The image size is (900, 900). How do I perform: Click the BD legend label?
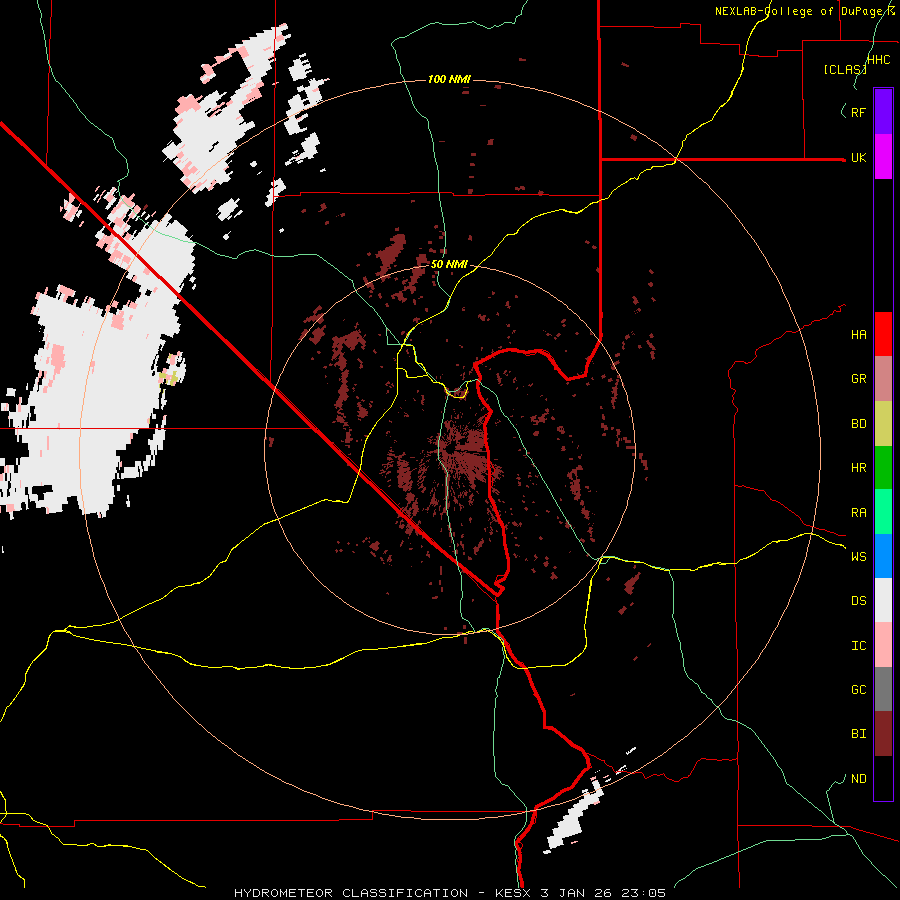[859, 424]
